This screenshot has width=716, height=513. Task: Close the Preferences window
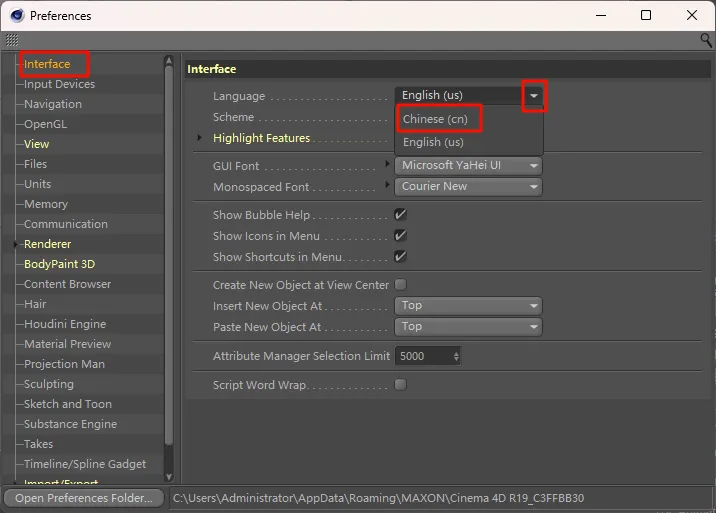[692, 16]
